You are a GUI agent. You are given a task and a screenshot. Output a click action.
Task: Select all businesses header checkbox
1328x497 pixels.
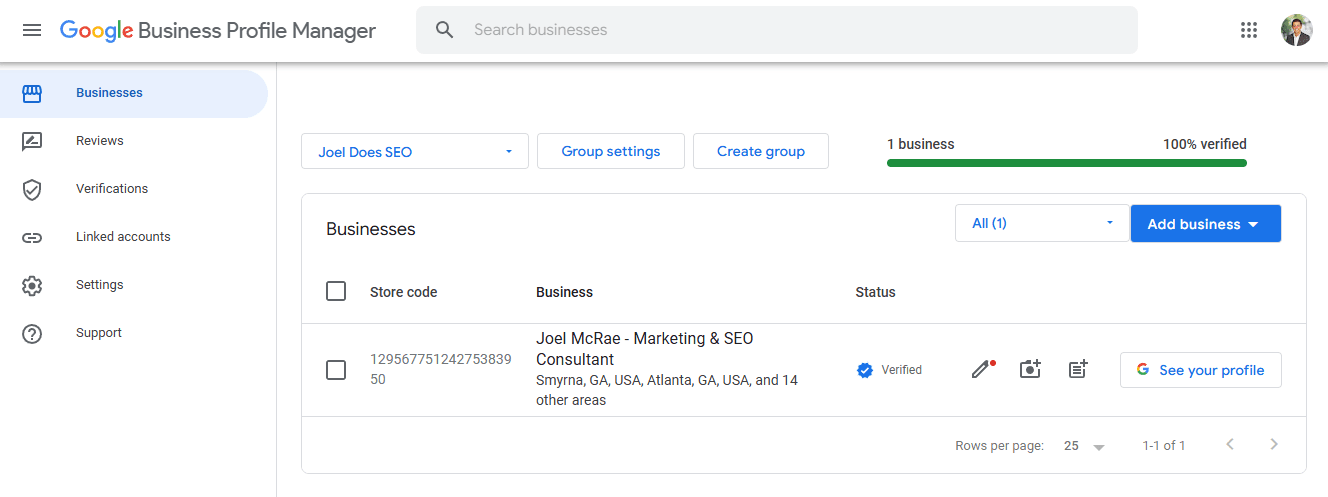click(x=336, y=291)
